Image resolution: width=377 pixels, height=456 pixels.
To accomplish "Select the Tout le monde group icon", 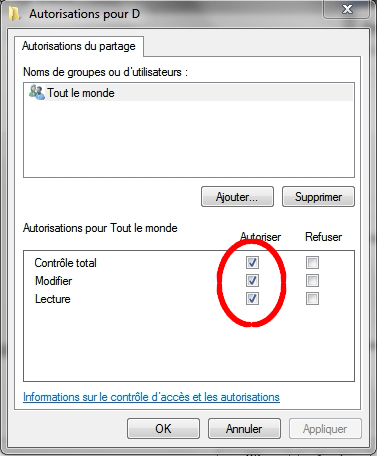I will 36,92.
